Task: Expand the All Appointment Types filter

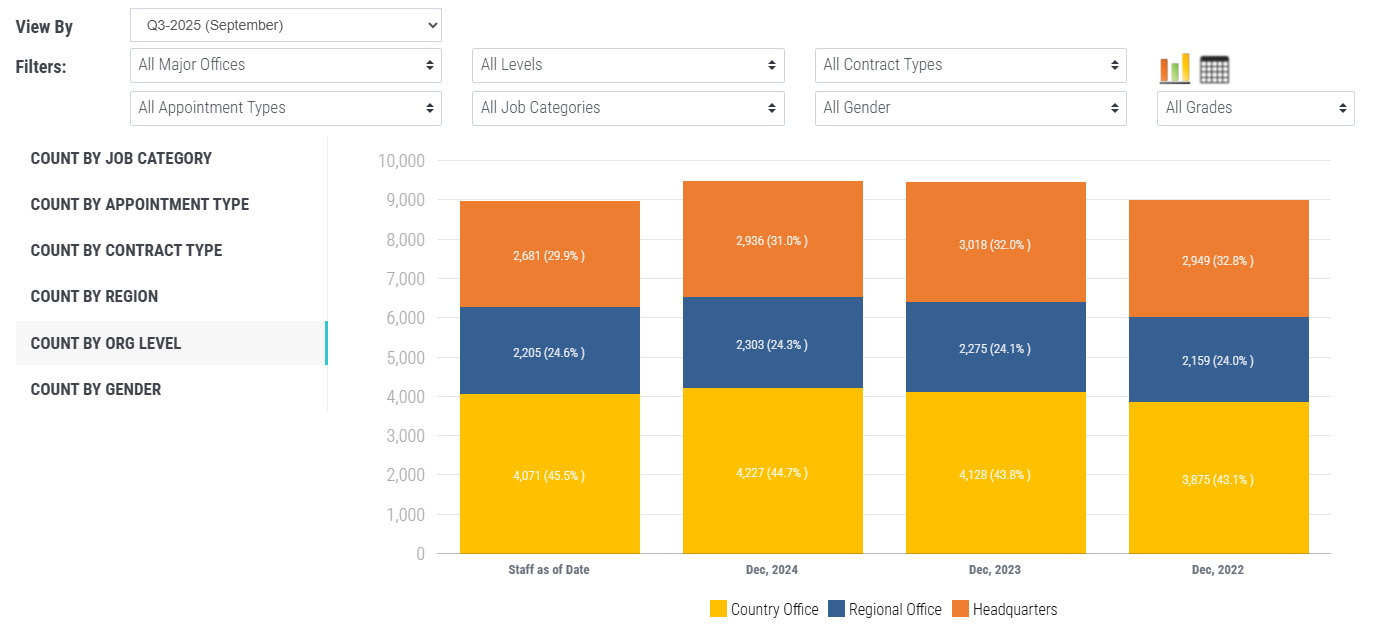Action: (285, 108)
